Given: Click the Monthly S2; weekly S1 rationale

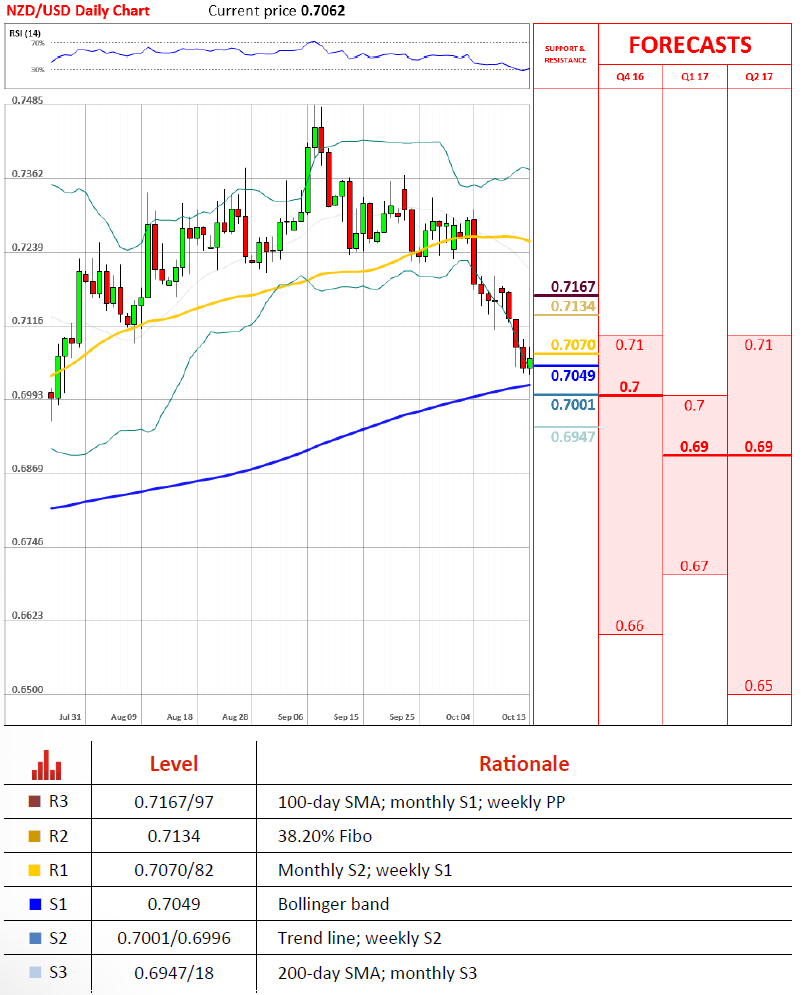Looking at the screenshot, I should tap(365, 870).
